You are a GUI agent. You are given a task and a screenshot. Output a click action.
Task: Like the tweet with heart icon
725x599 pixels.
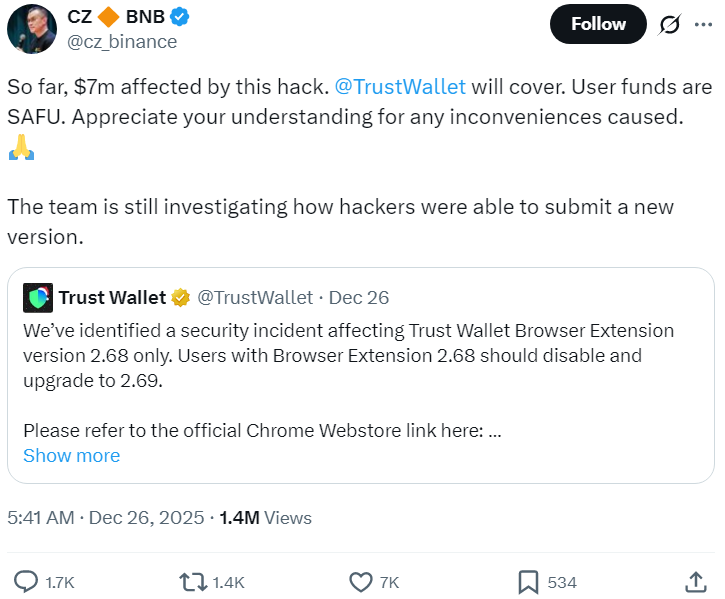pos(361,581)
